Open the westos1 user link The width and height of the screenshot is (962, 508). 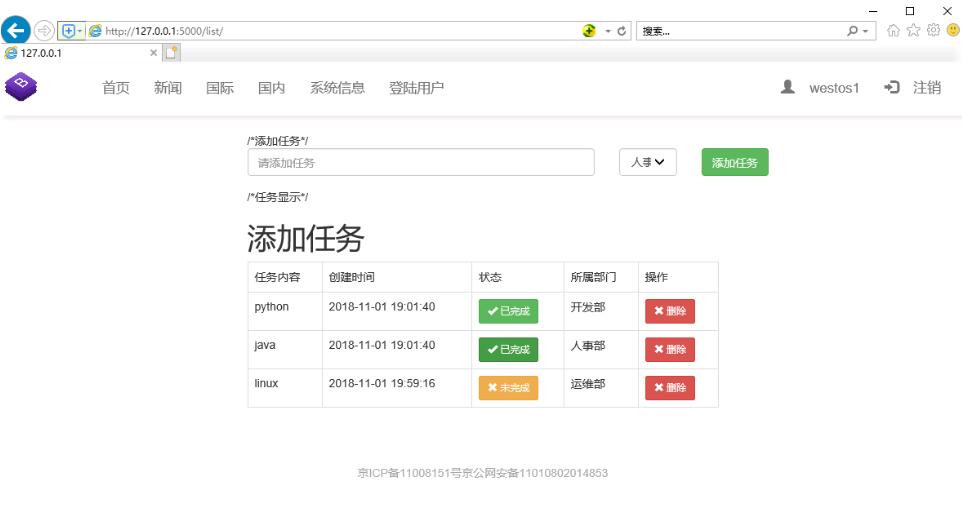(834, 88)
